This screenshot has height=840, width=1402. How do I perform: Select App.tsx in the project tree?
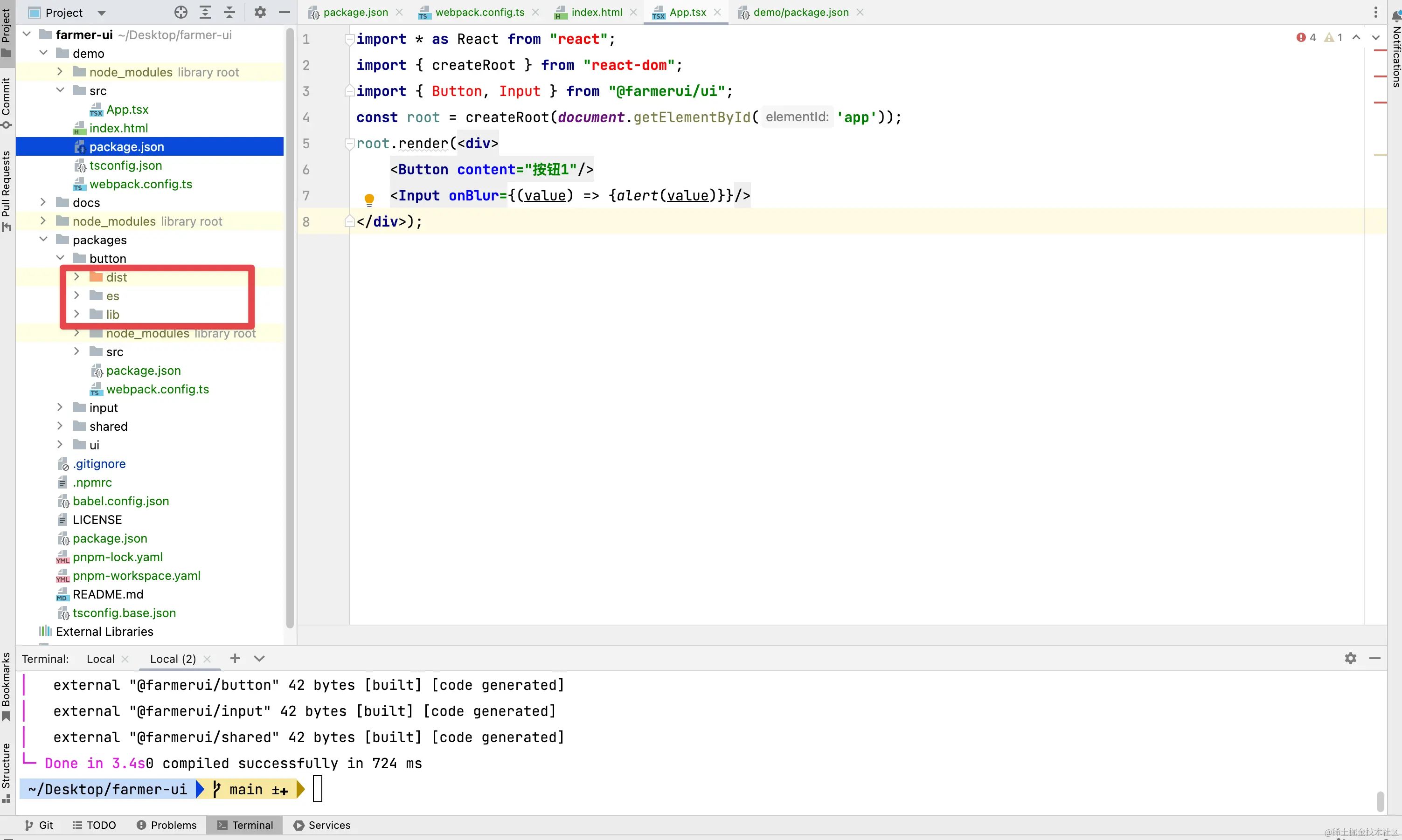pyautogui.click(x=127, y=109)
